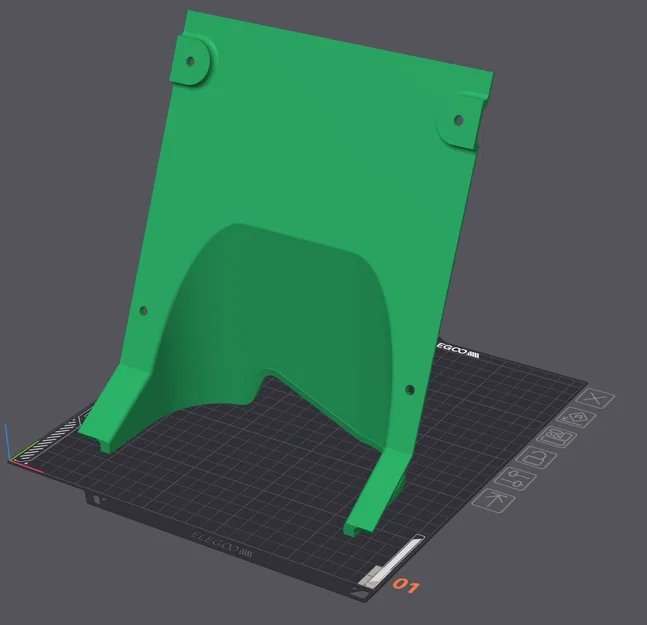Viewport: 647px width, 625px height.
Task: Toggle the plate lock padlock icon
Action: point(536,458)
